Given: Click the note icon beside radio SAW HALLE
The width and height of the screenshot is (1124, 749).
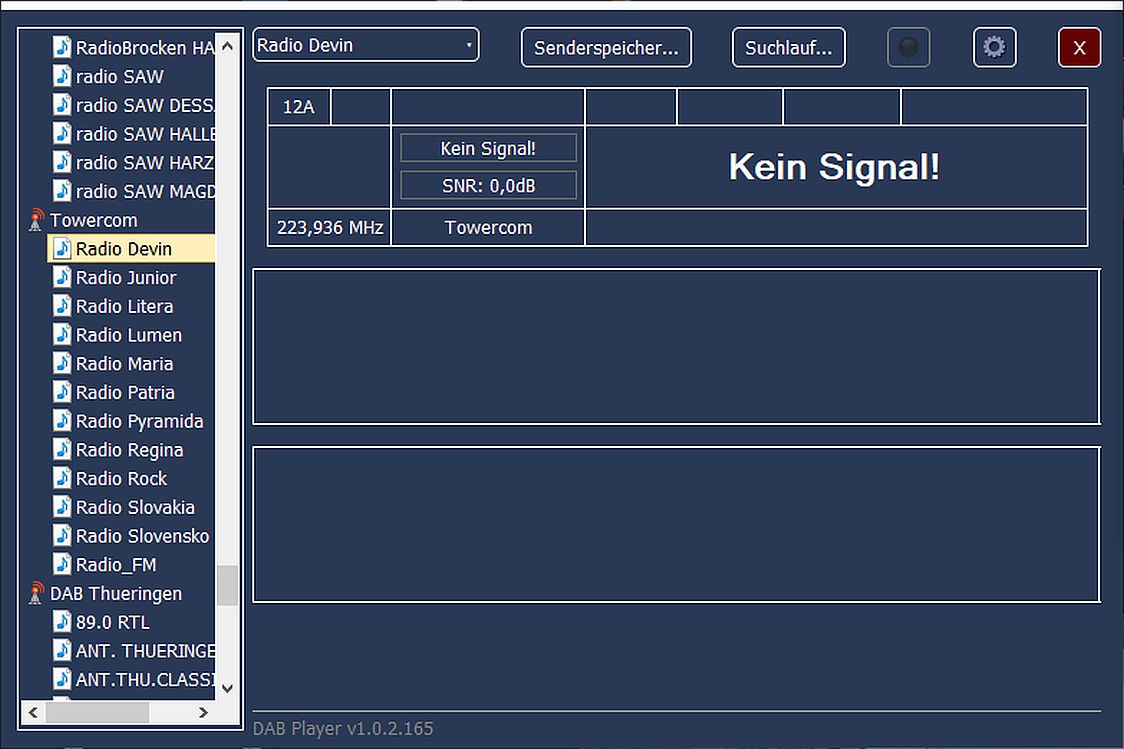Looking at the screenshot, I should coord(62,133).
